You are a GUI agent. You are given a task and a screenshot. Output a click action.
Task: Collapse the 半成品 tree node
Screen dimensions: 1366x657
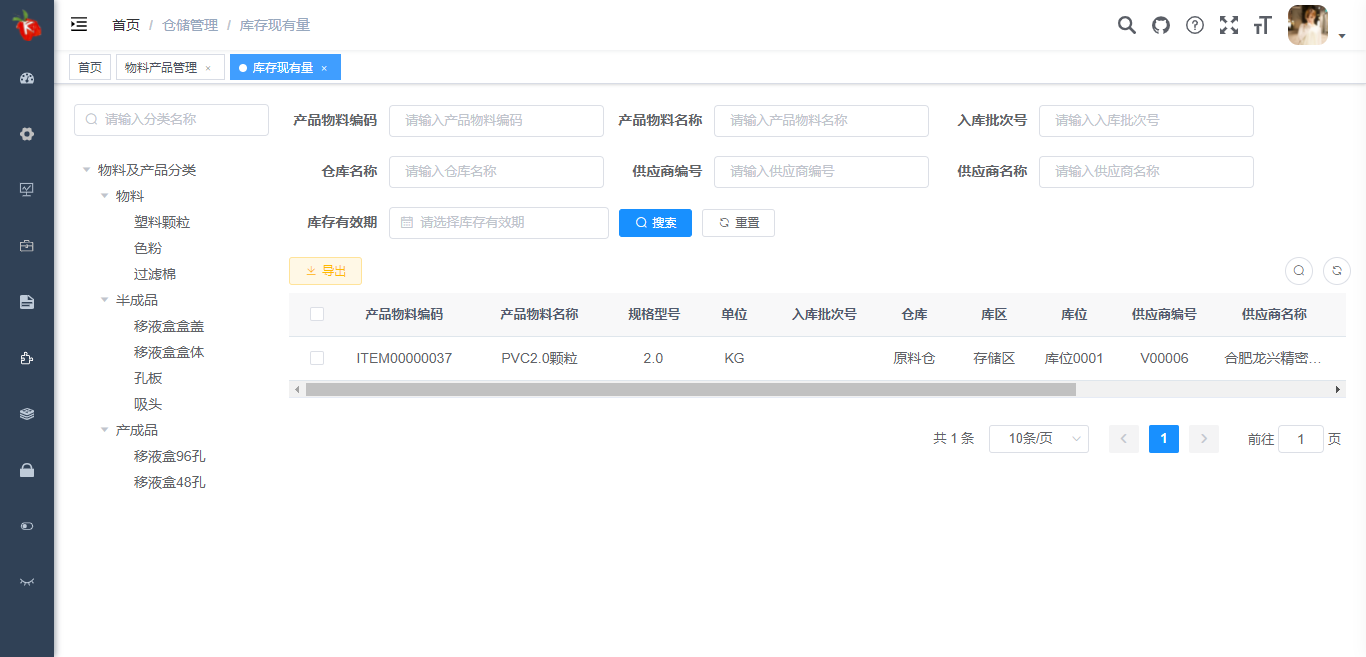pyautogui.click(x=105, y=300)
